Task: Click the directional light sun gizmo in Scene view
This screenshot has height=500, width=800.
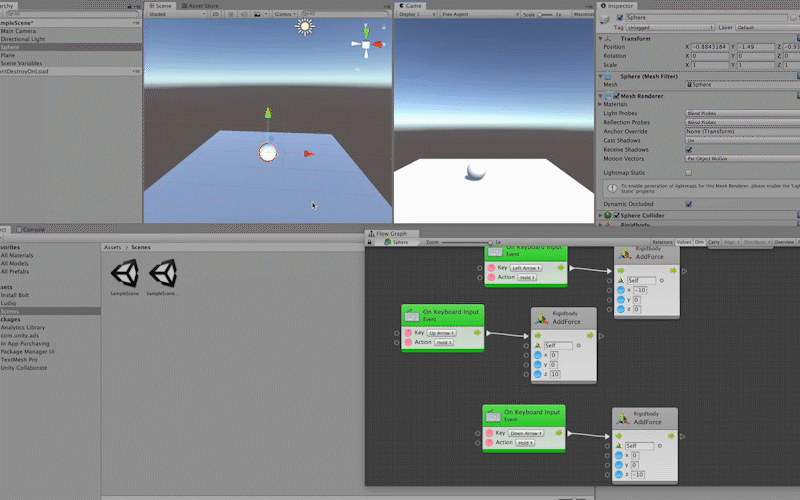Action: pyautogui.click(x=304, y=27)
